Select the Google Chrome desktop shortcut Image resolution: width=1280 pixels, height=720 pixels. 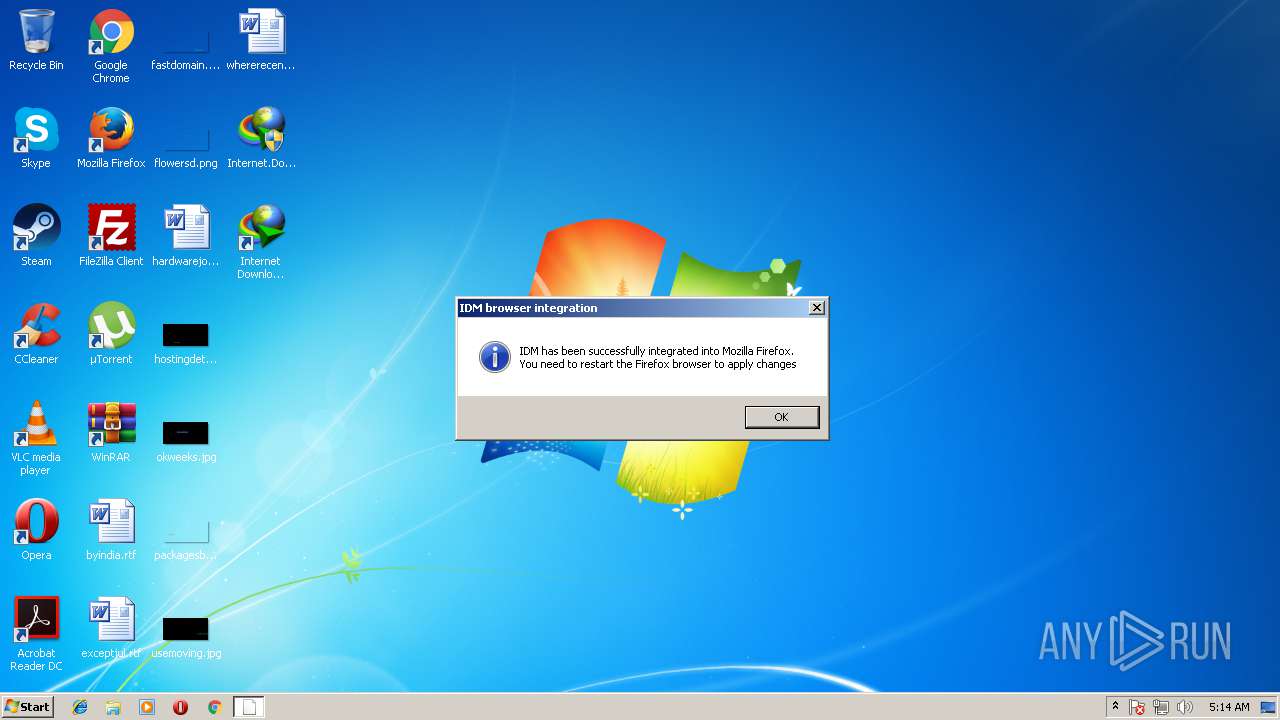pyautogui.click(x=111, y=46)
